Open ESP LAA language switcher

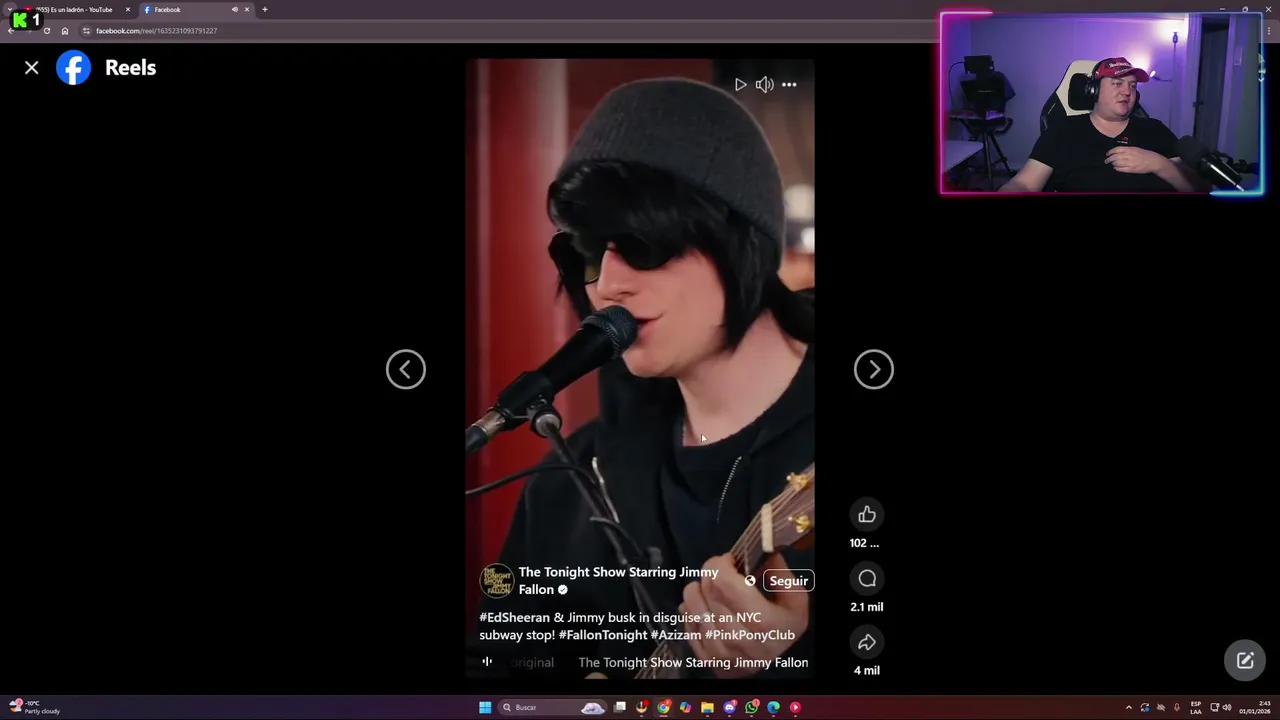pos(1196,708)
